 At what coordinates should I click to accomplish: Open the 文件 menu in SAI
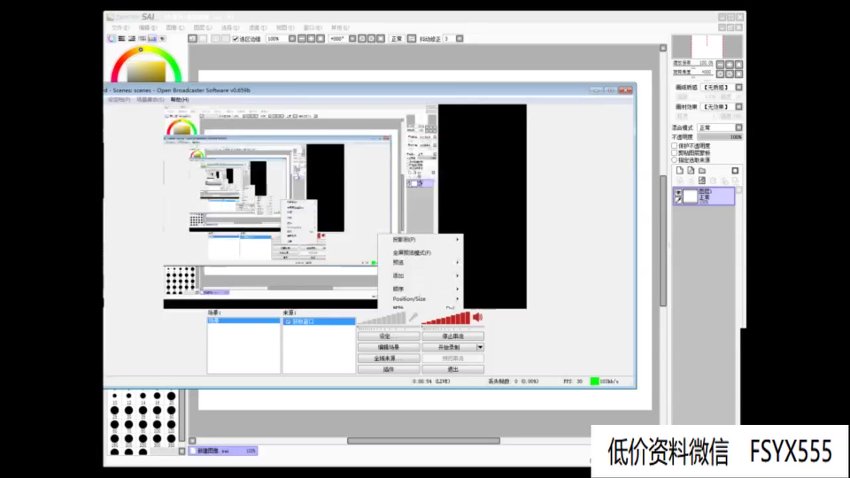point(120,27)
